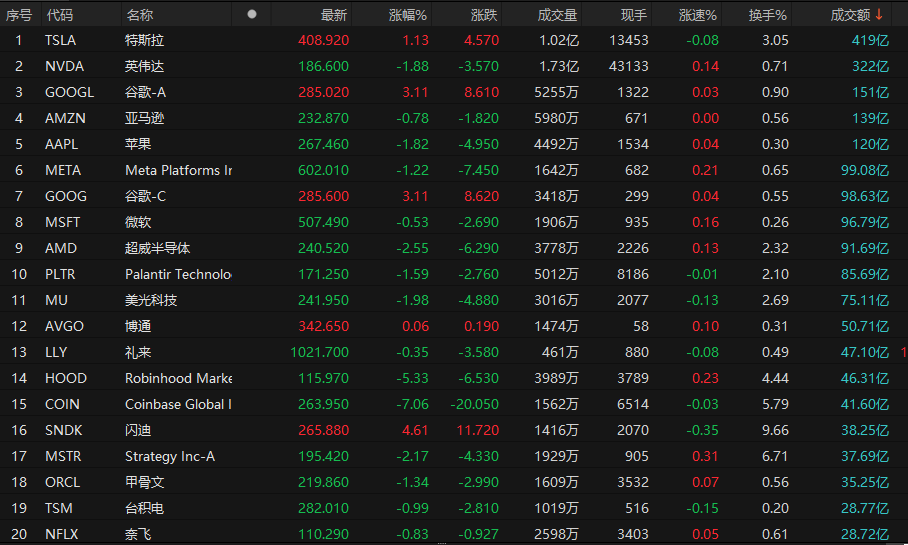
Task: Click the 322亿 turnover value
Action: tap(870, 66)
